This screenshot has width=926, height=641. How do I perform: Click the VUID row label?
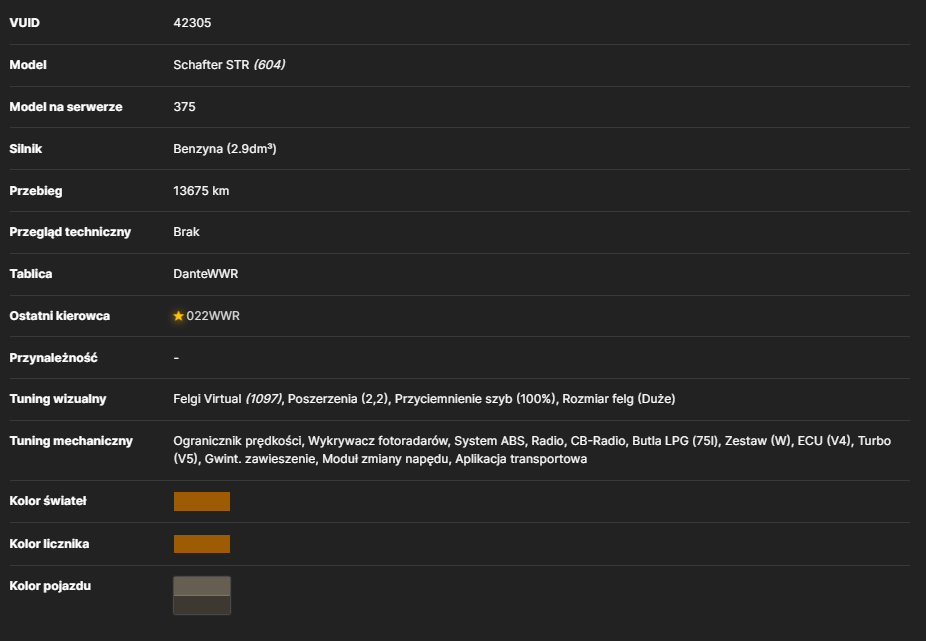(x=25, y=22)
